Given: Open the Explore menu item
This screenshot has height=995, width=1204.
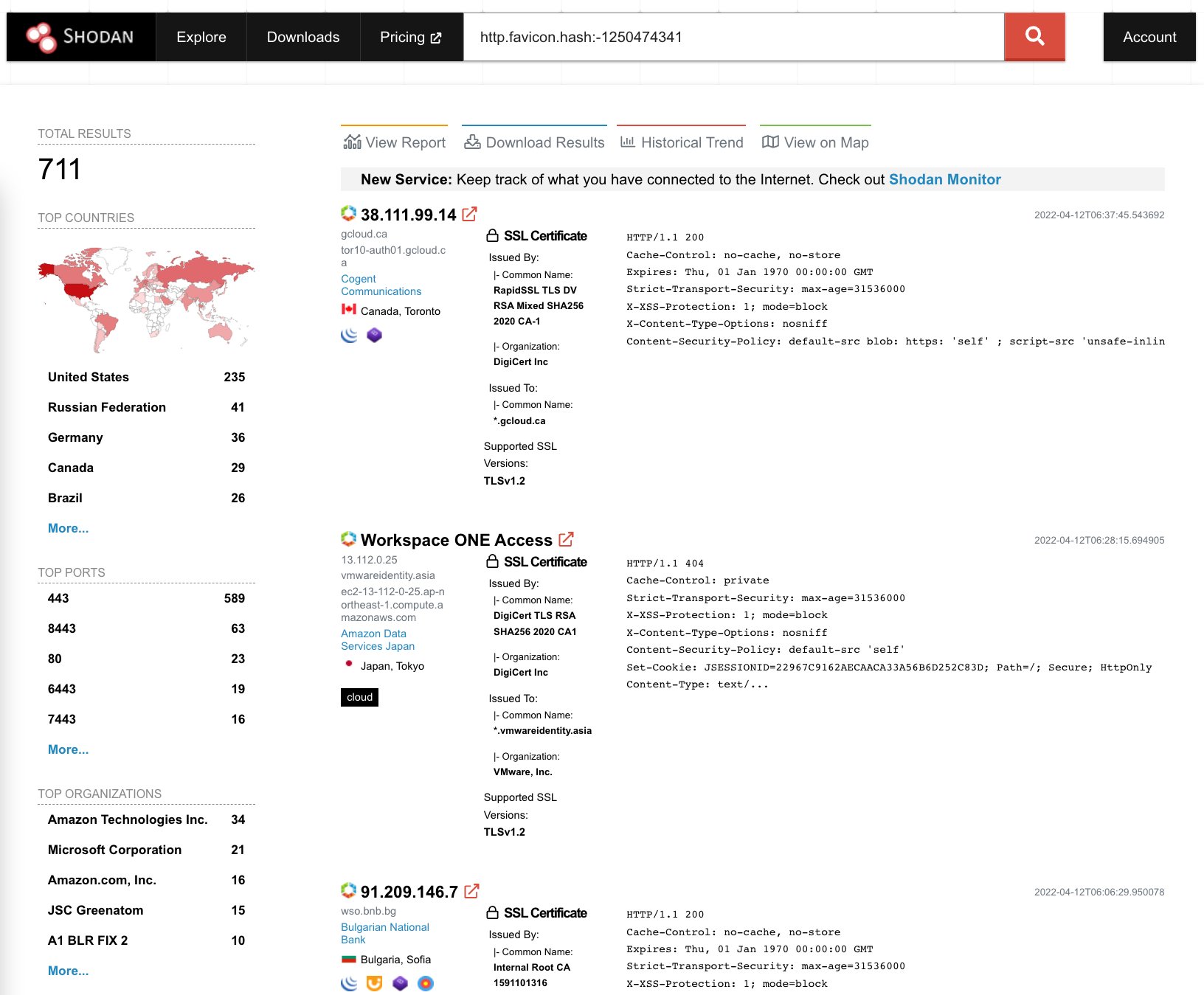Looking at the screenshot, I should [x=201, y=36].
